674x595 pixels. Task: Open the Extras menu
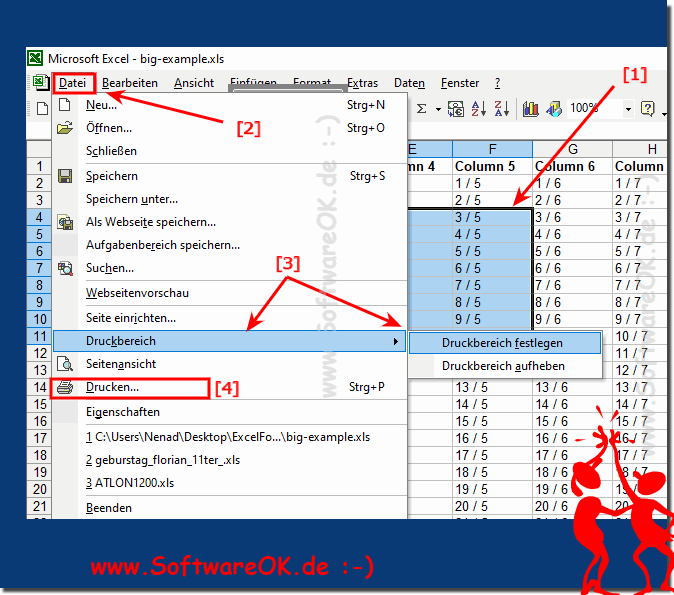click(x=362, y=83)
